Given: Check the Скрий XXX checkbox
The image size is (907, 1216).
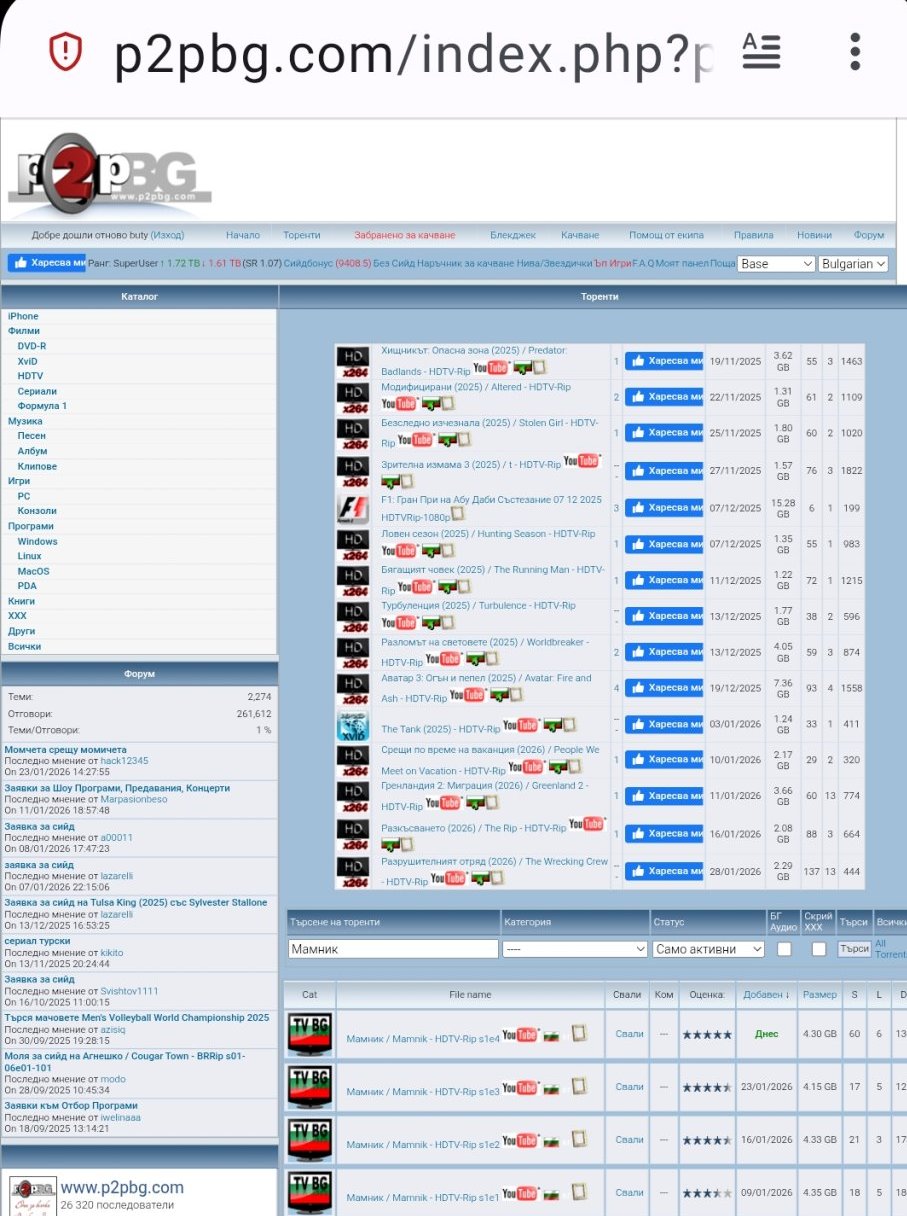Looking at the screenshot, I should 819,949.
